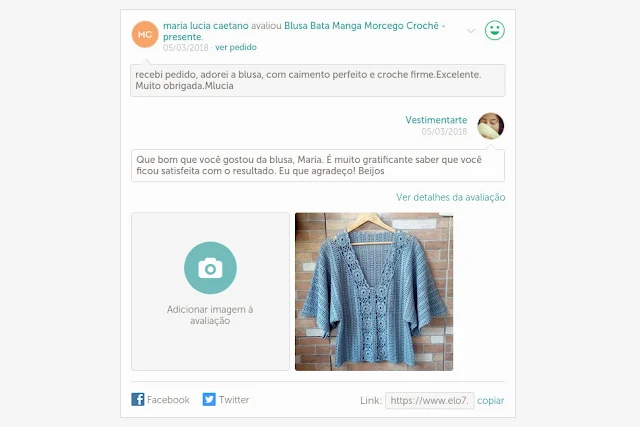Click the MC orange avatar circle

point(145,34)
